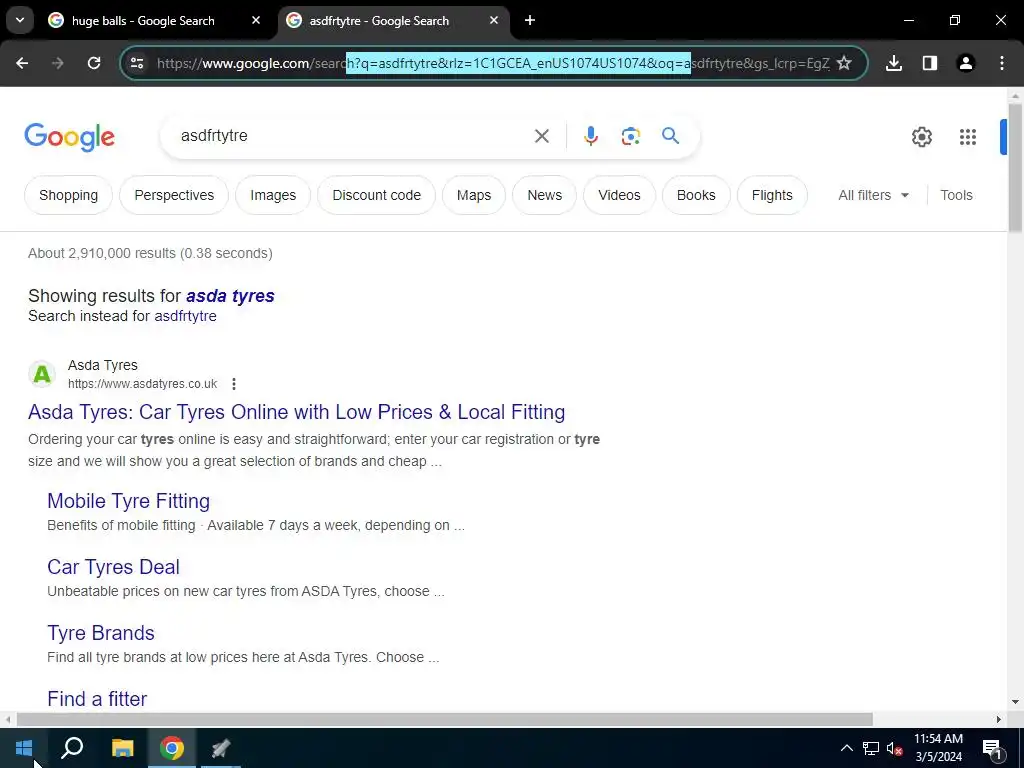1024x768 pixels.
Task: Click the scroll down arrow
Action: coord(1015,703)
